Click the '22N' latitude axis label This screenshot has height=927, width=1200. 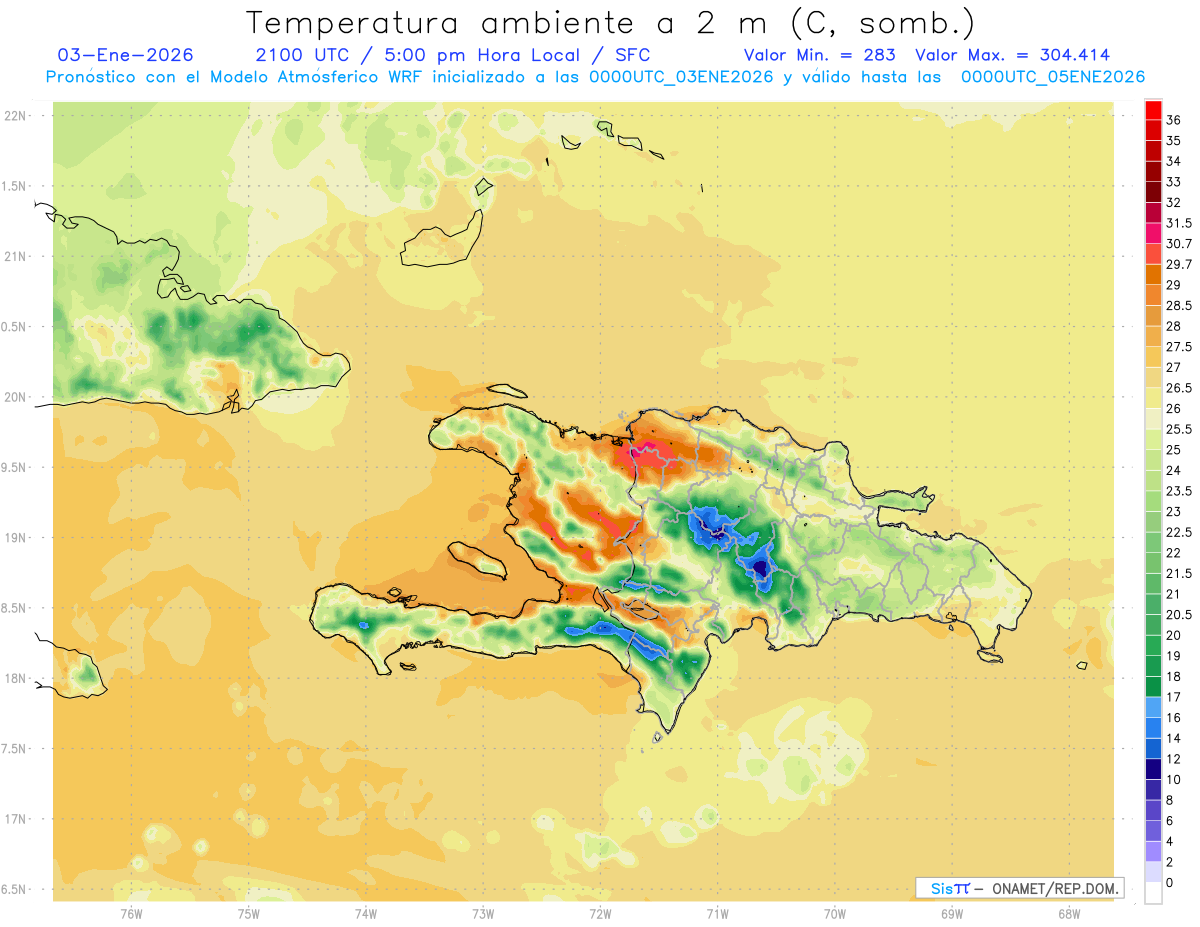[x=15, y=116]
